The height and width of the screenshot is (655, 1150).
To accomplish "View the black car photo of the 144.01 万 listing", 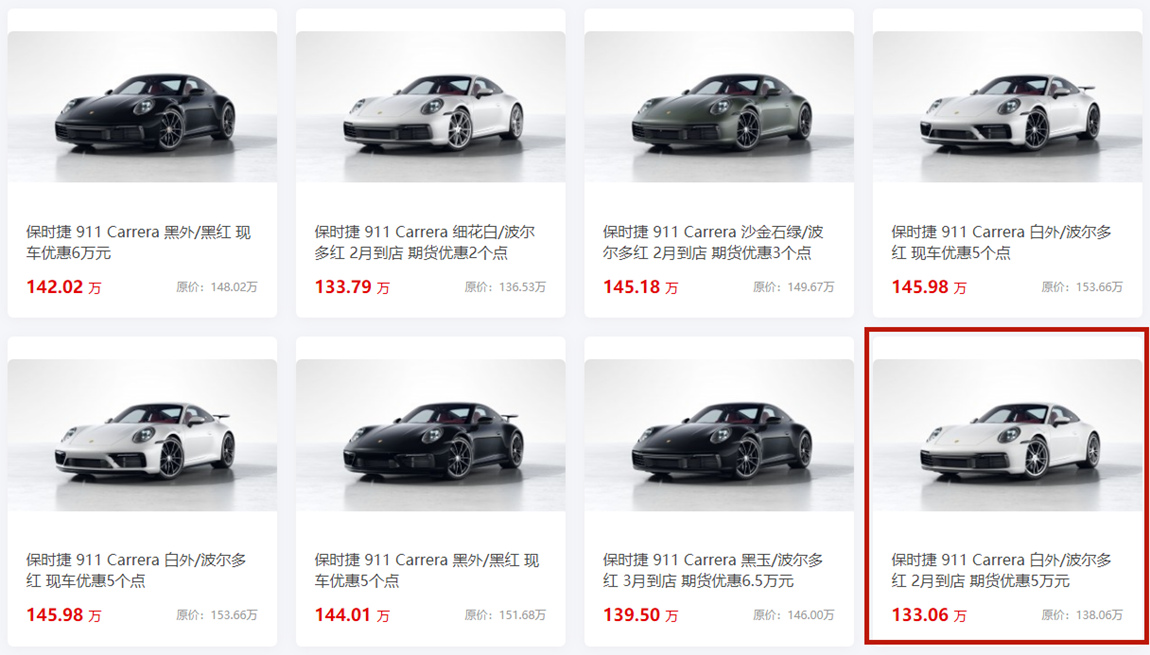I will point(431,435).
